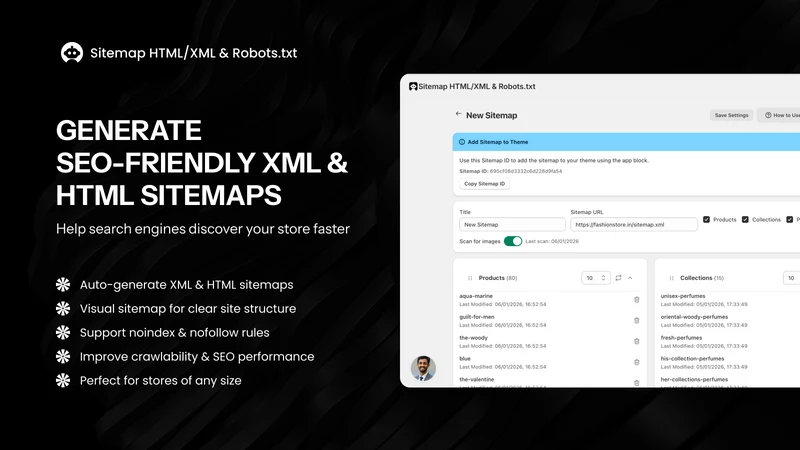This screenshot has height=450, width=800.
Task: Open the Collections page-size selector showing 10
Action: pyautogui.click(x=791, y=278)
